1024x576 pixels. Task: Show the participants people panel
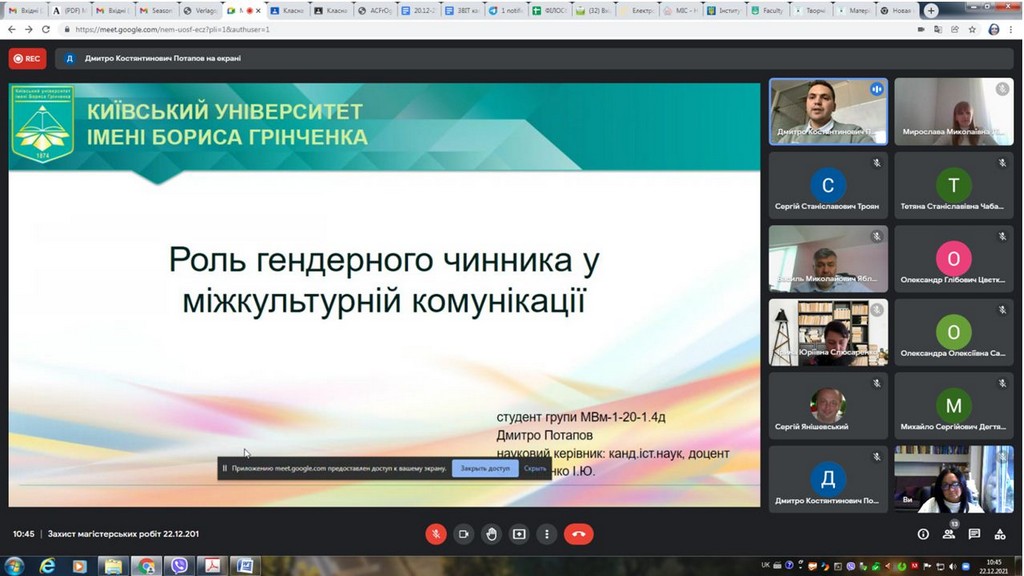tap(948, 534)
